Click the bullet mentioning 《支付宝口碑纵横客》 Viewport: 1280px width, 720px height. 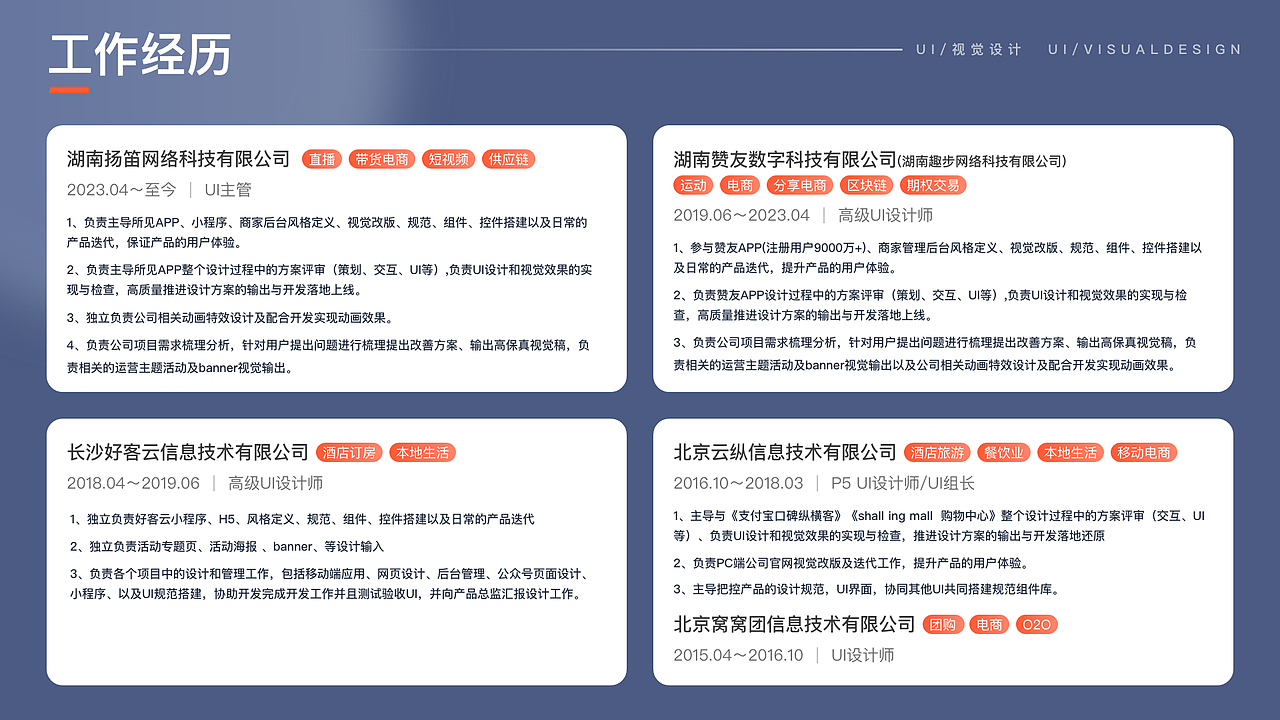tap(939, 525)
